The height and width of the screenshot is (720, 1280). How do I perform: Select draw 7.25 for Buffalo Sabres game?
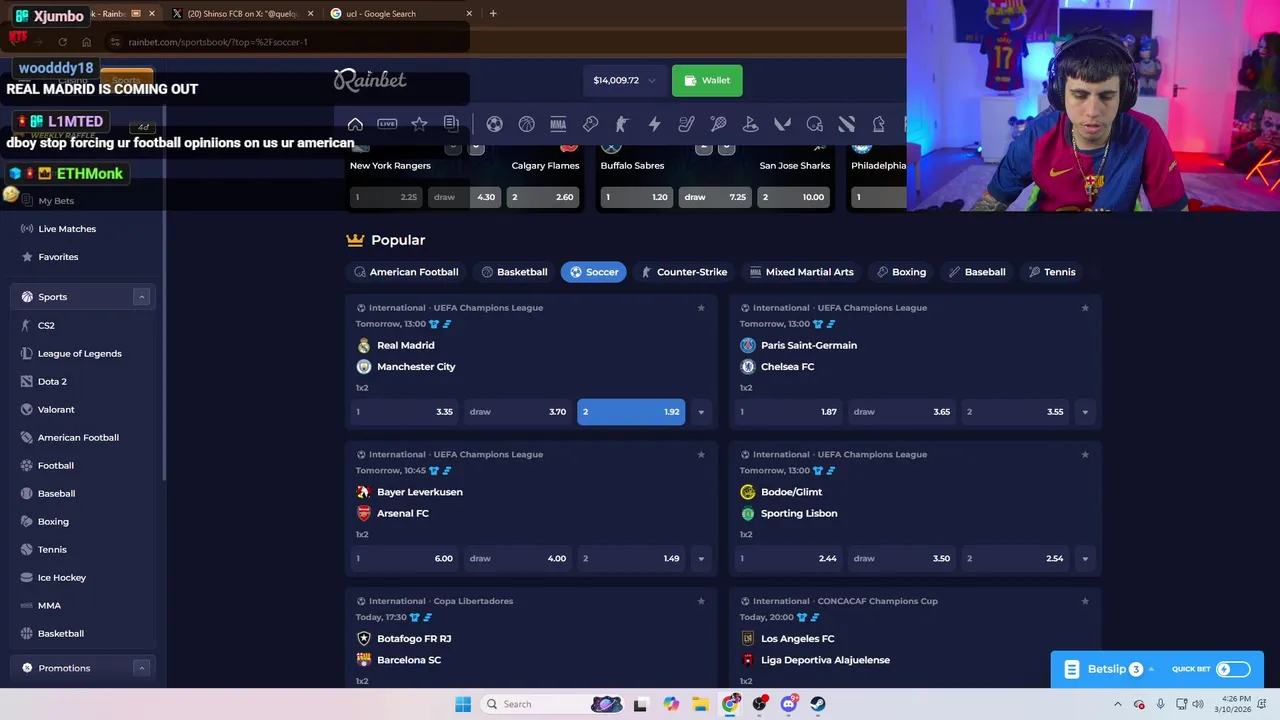[x=715, y=197]
